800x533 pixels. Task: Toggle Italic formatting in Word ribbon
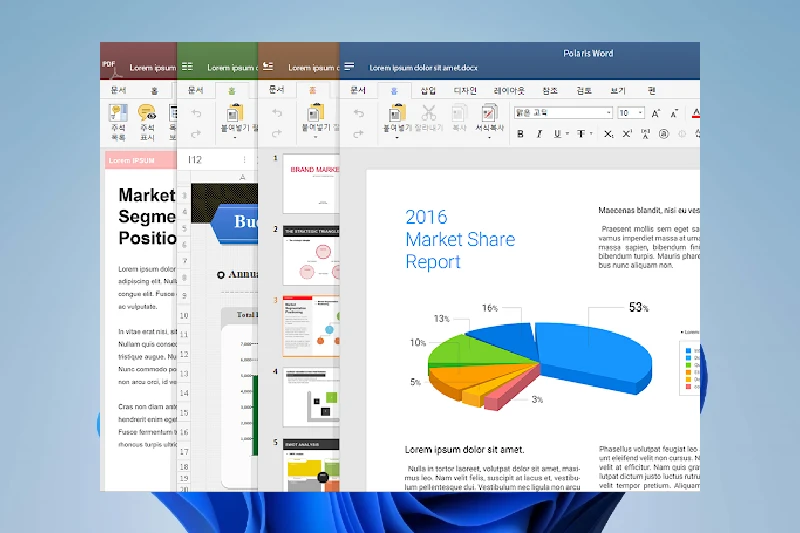(x=539, y=134)
